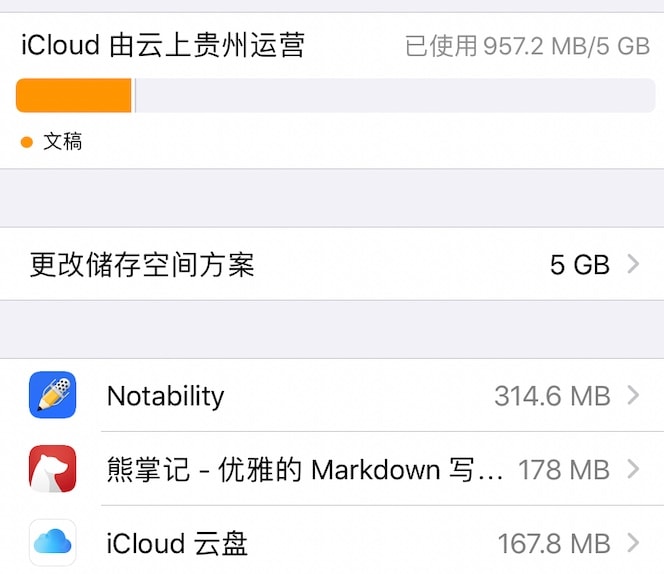Click the iCloud 由云上贵州运营 heading

click(x=163, y=44)
